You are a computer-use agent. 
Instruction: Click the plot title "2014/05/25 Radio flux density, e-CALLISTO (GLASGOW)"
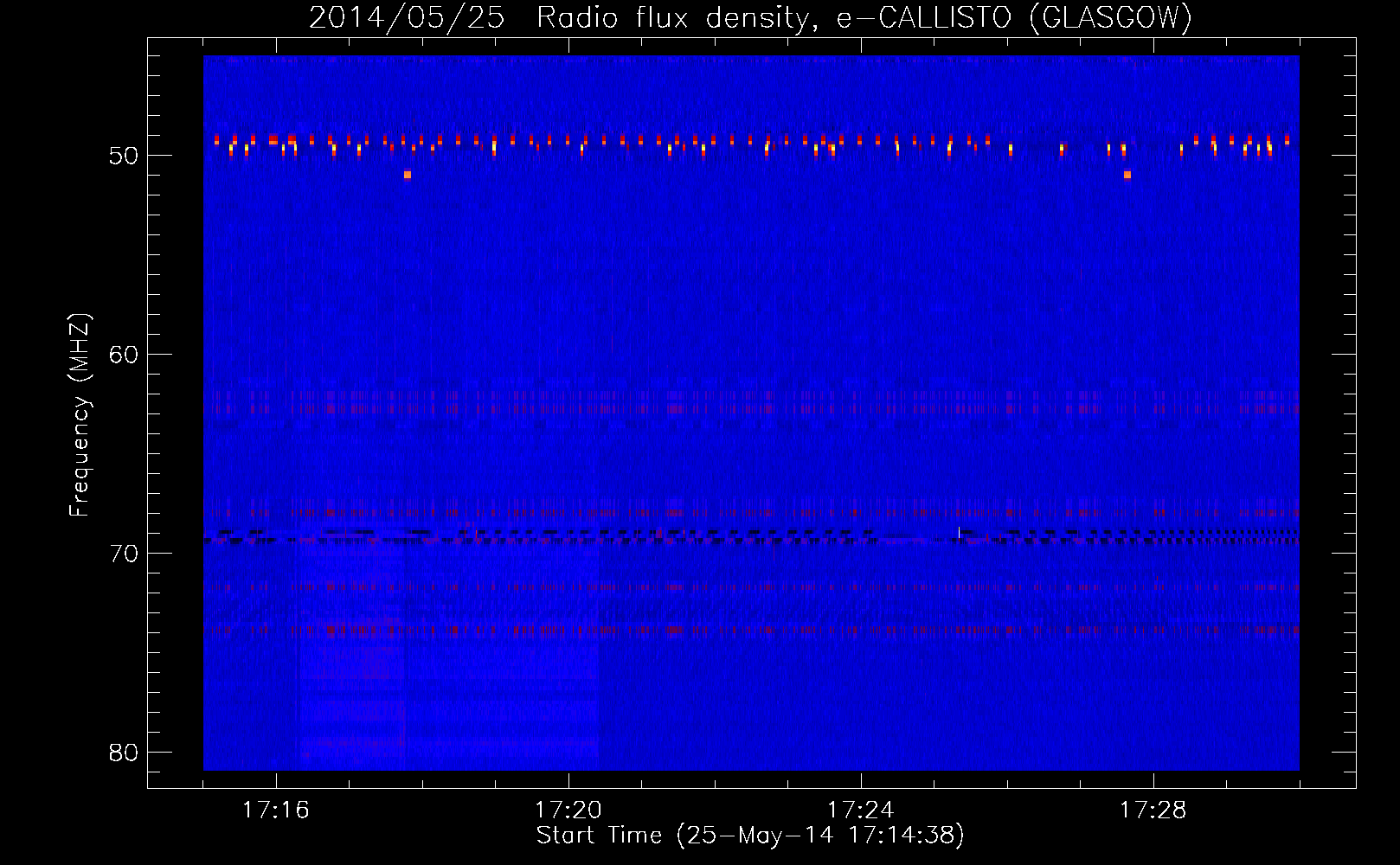click(750, 17)
